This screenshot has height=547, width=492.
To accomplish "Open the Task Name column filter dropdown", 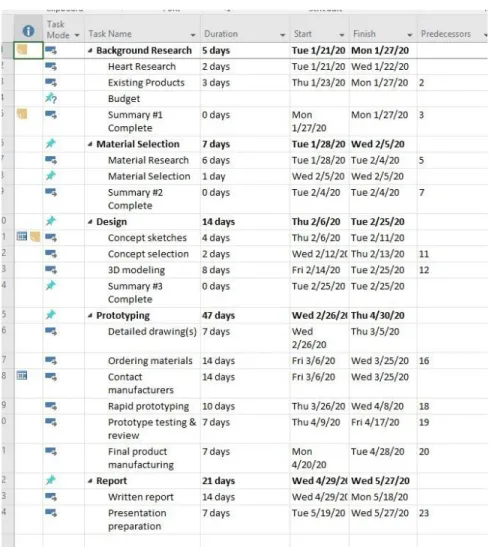I will [x=193, y=35].
